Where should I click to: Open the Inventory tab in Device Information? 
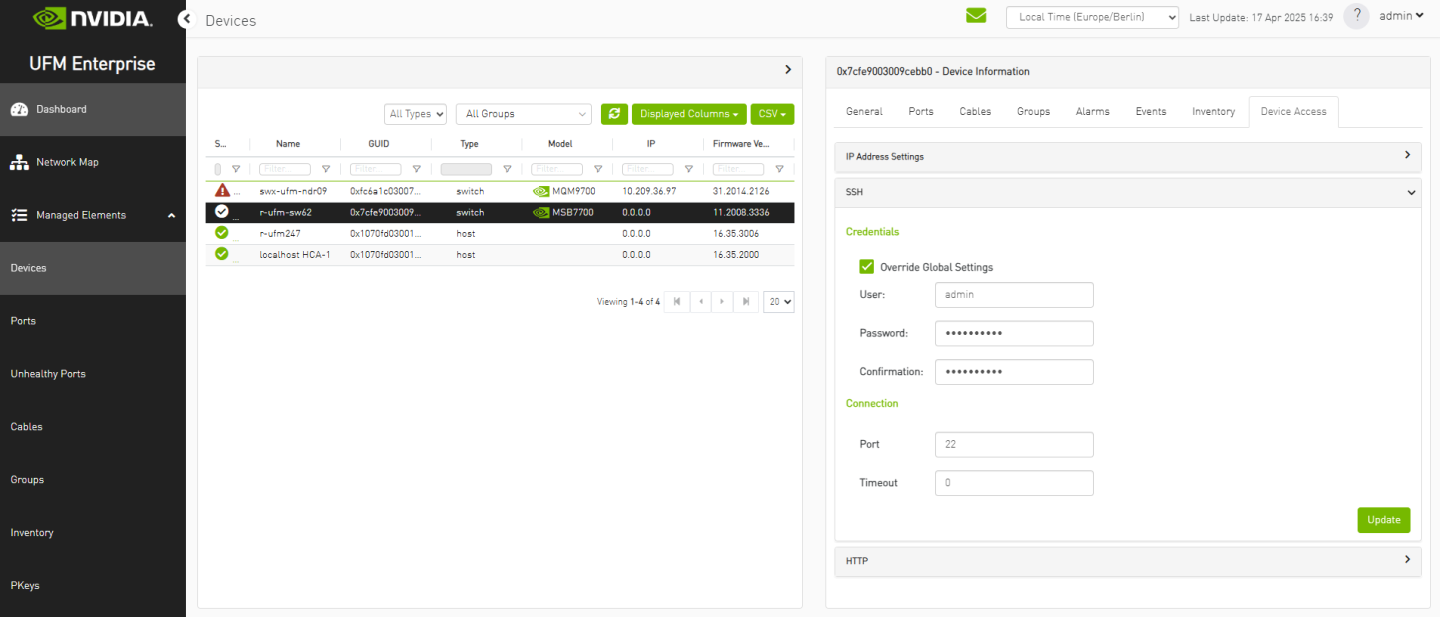pyautogui.click(x=1213, y=112)
